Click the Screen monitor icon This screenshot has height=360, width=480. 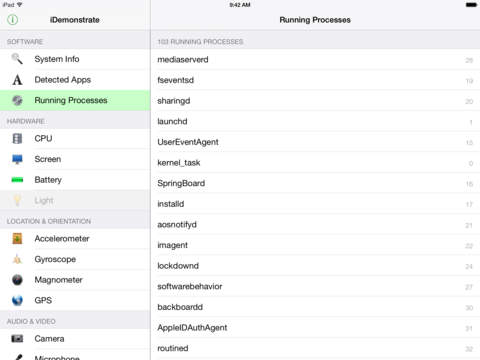click(x=17, y=159)
